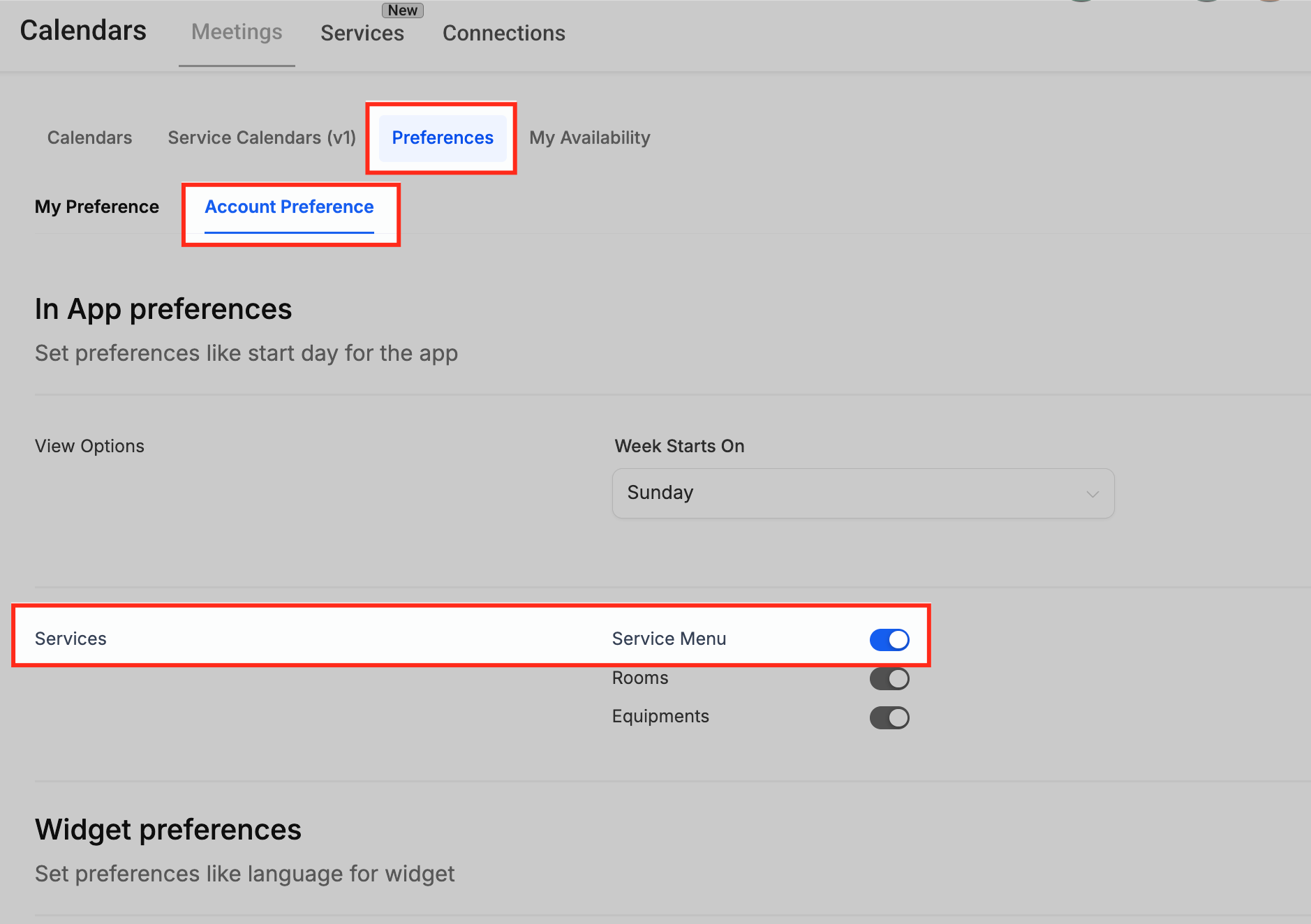Click 'Set preferences like language for widget' text
This screenshot has width=1311, height=924.
(x=245, y=874)
